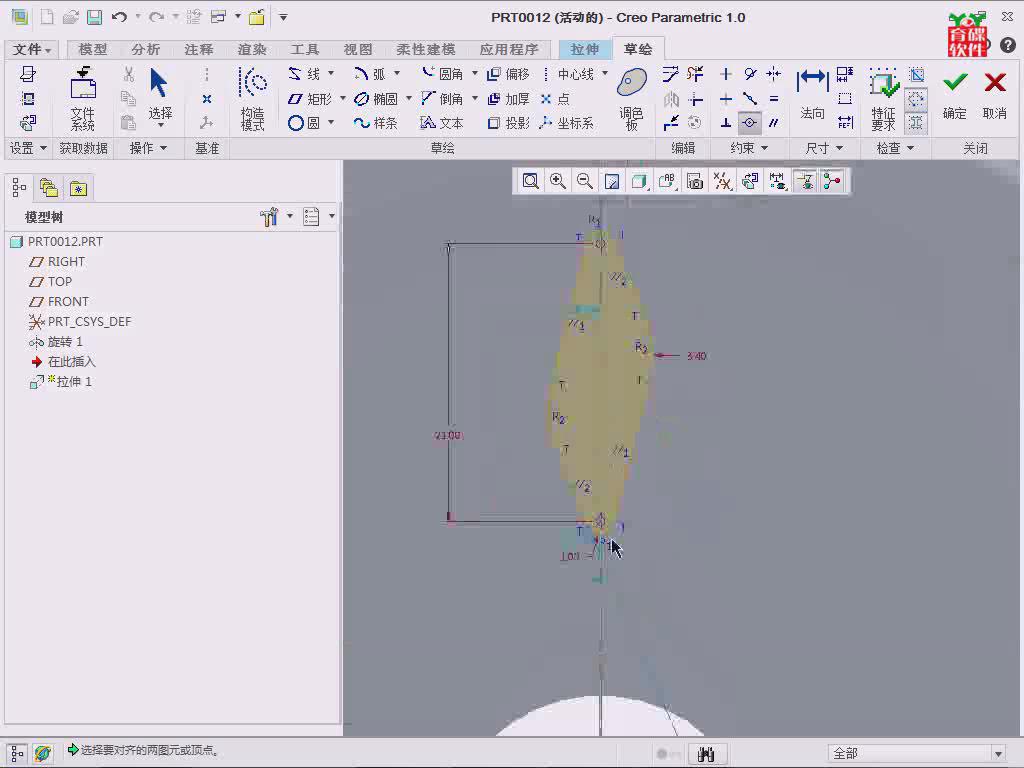Open the Inspect group menu

(895, 148)
